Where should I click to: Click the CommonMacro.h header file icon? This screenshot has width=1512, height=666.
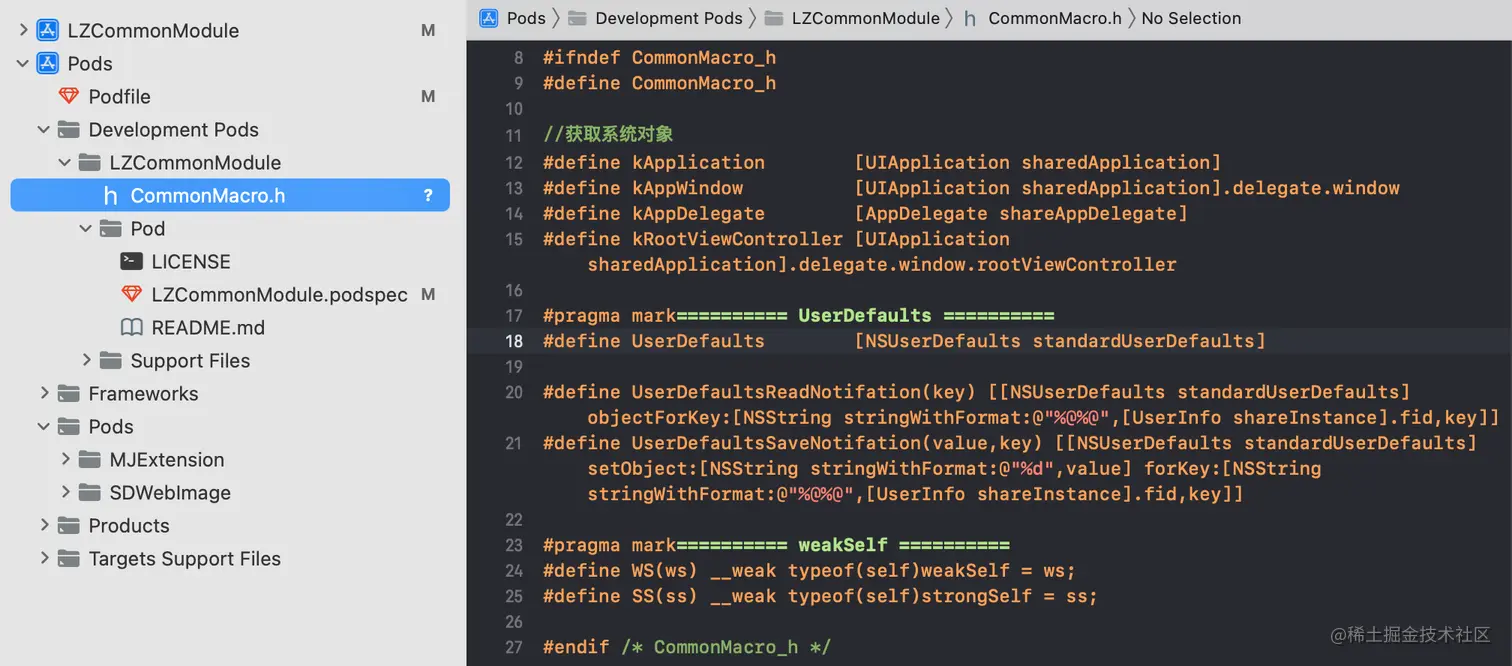110,195
